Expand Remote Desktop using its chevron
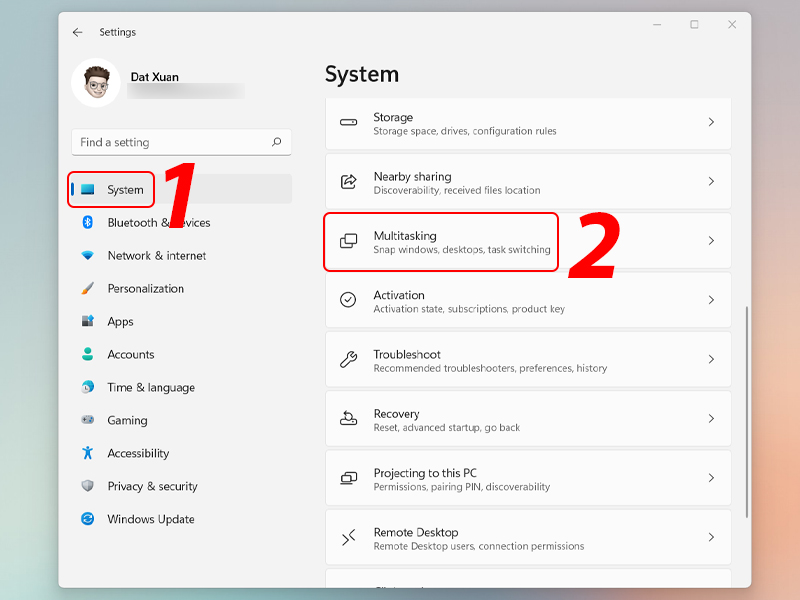Image resolution: width=800 pixels, height=600 pixels. point(711,537)
